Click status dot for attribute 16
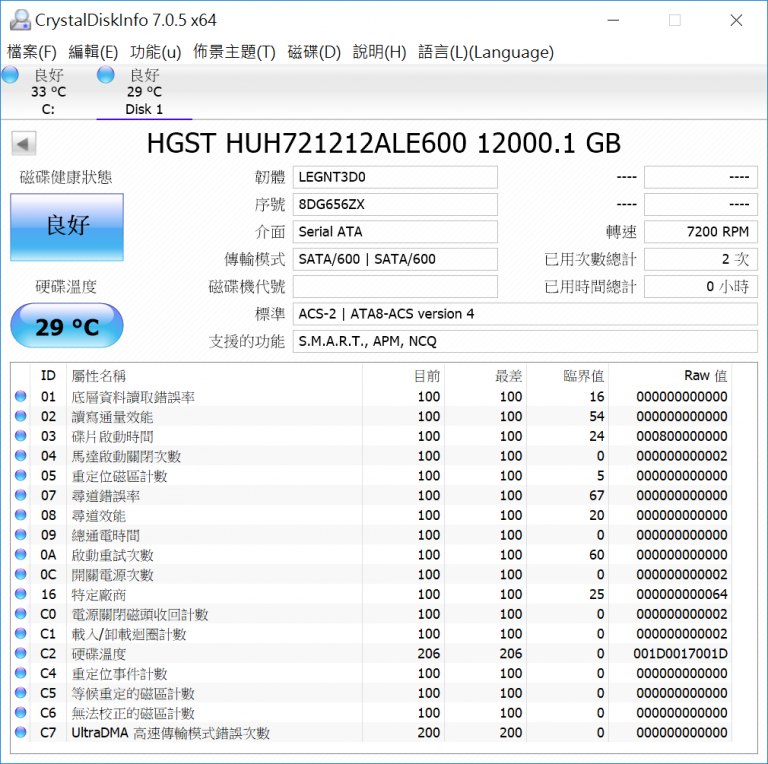This screenshot has width=768, height=764. 21,594
